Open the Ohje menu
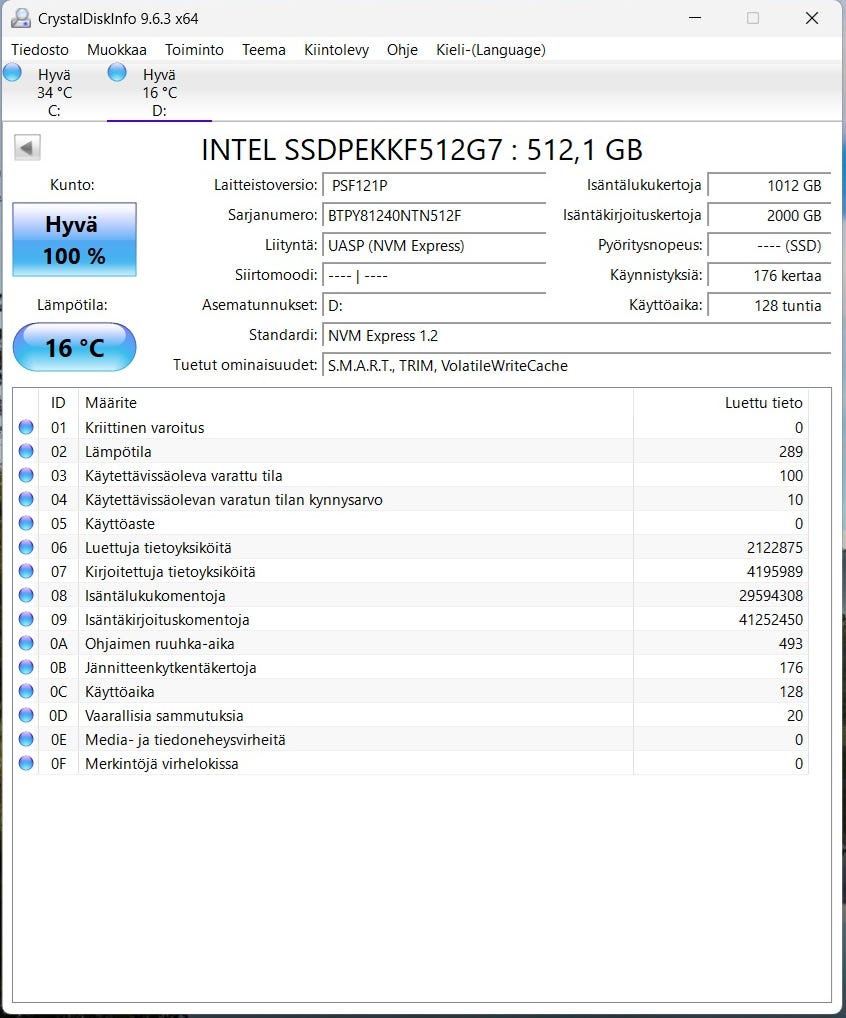This screenshot has height=1018, width=846. (402, 50)
